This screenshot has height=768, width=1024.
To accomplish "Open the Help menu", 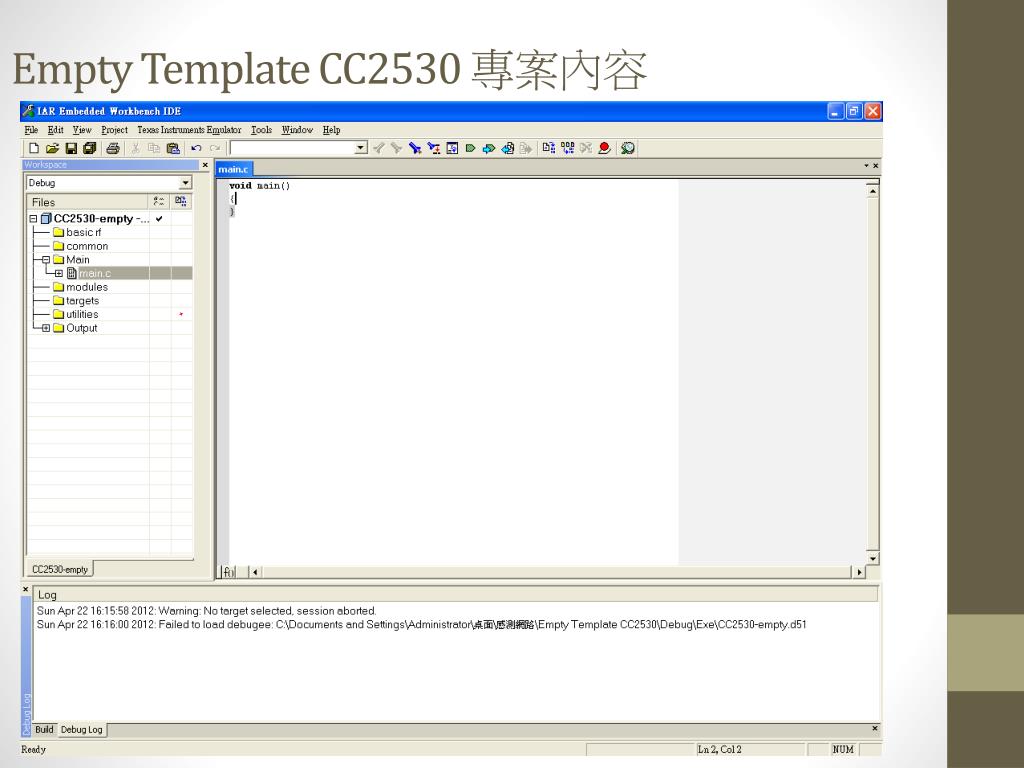I will pos(332,130).
